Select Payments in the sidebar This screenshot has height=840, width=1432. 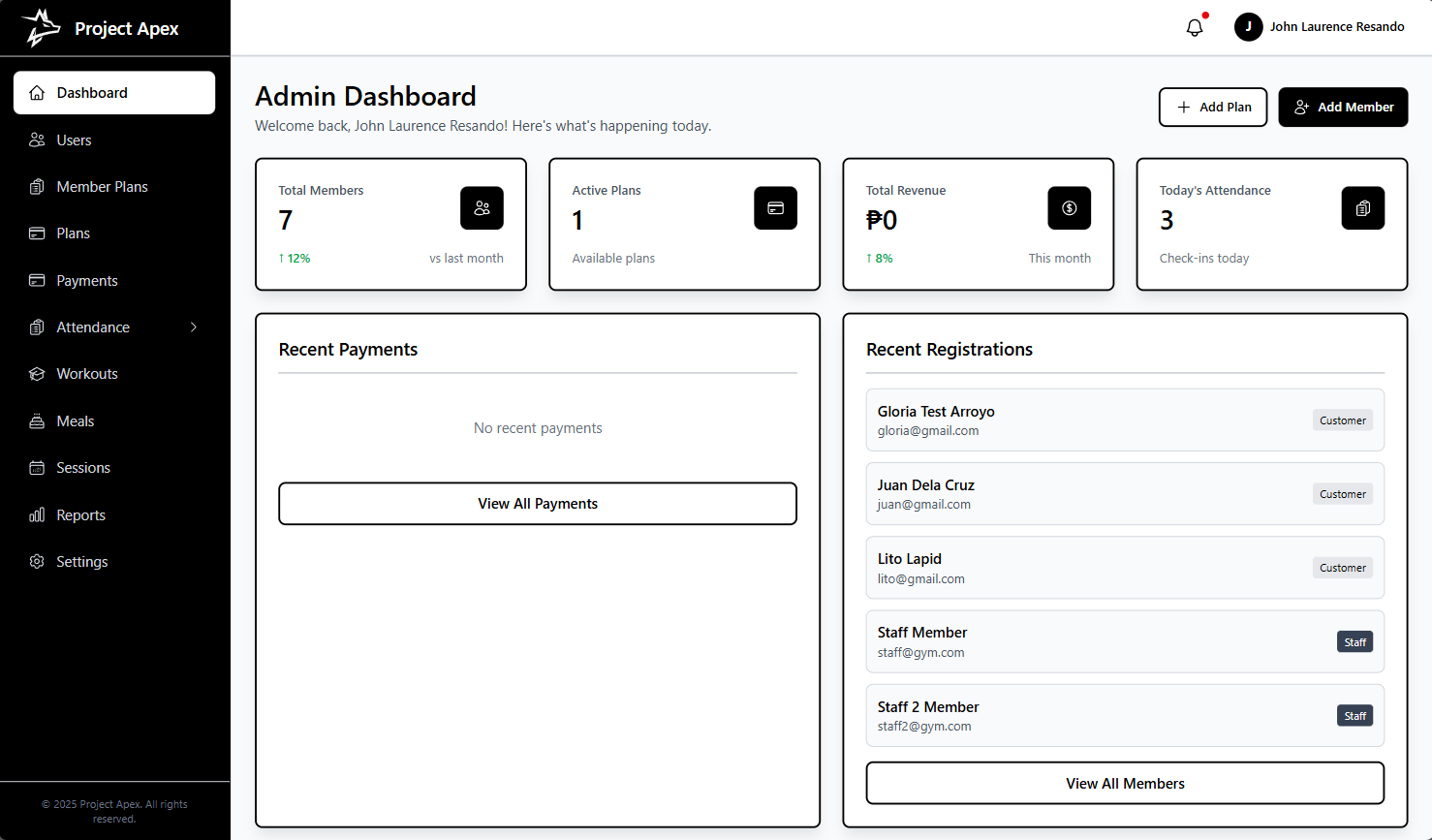pyautogui.click(x=87, y=281)
